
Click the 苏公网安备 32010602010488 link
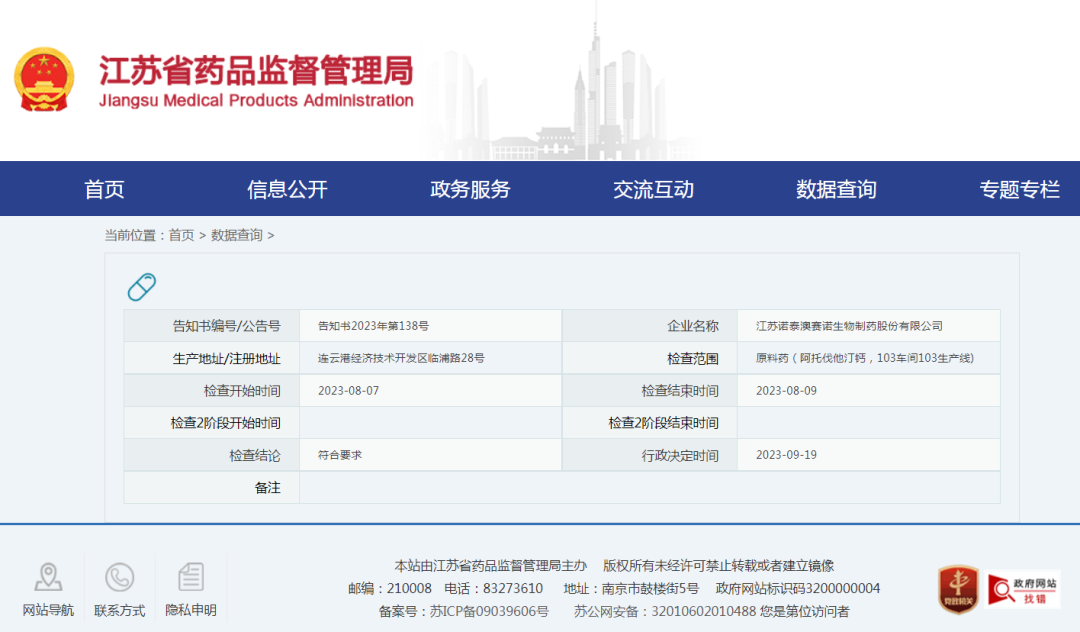(665, 611)
